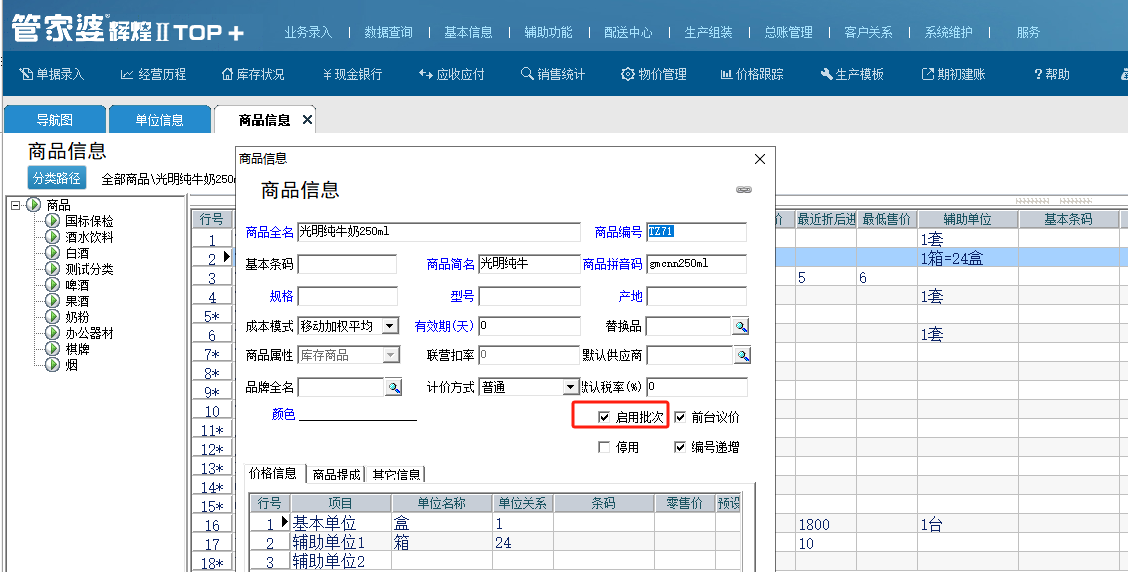Open 库存状况 in the toolbar
This screenshot has width=1128, height=572.
coord(253,74)
